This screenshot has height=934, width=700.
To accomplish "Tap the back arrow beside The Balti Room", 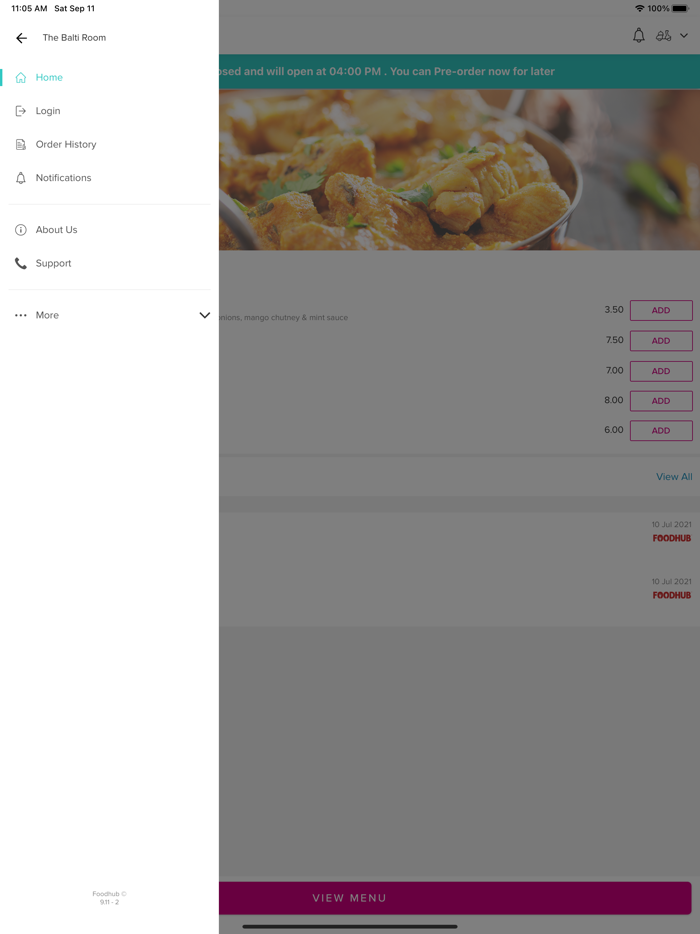I will (x=21, y=38).
